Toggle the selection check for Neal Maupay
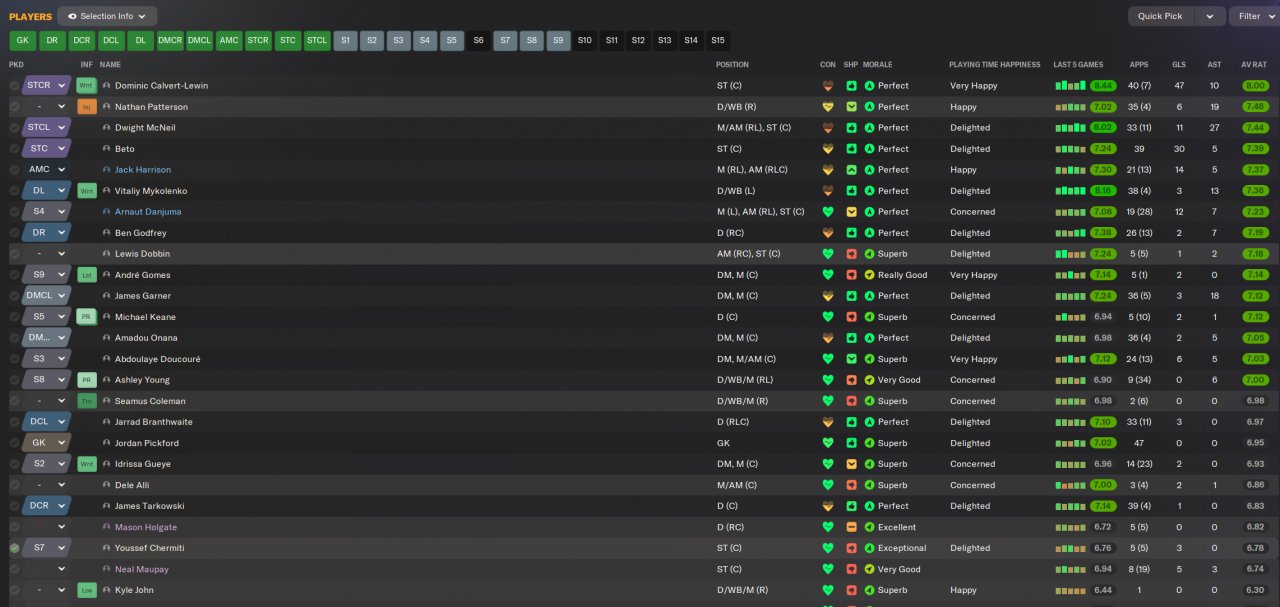 tap(14, 569)
